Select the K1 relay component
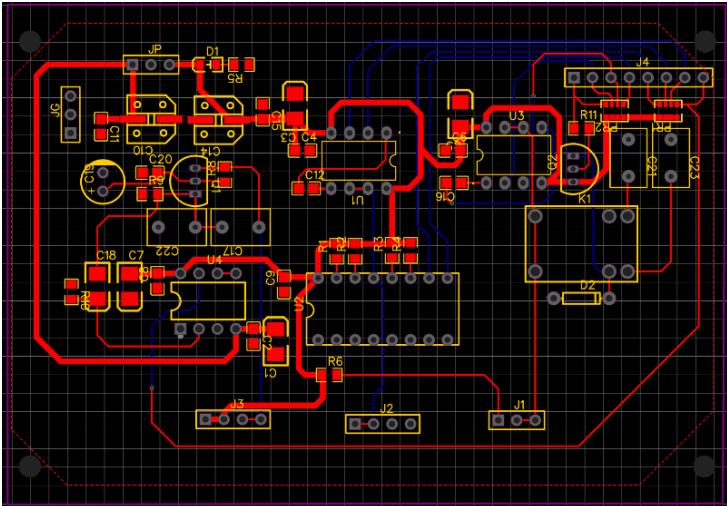727x506 pixels. click(x=581, y=243)
